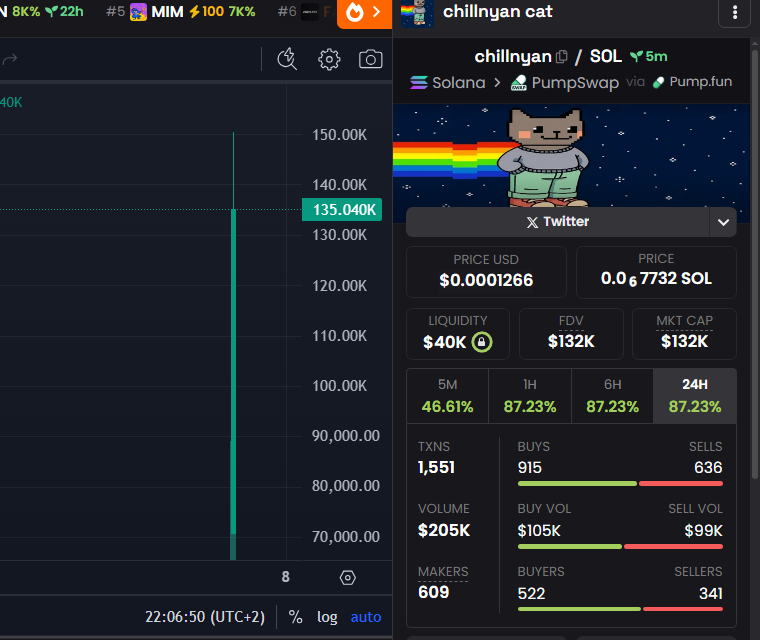Click the 150.00K price axis label
The image size is (760, 640).
pyautogui.click(x=339, y=135)
